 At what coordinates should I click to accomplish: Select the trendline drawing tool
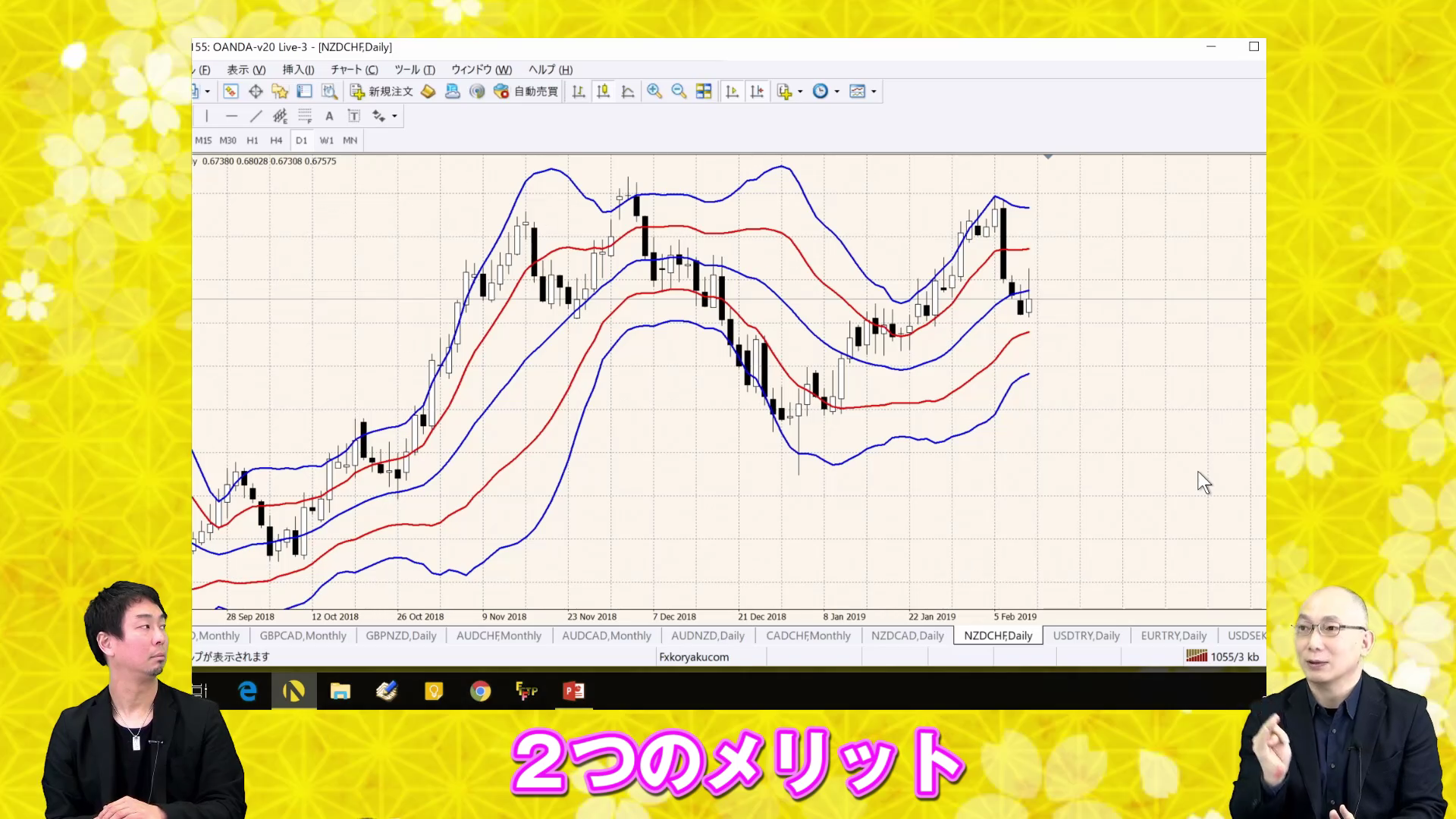(x=256, y=116)
